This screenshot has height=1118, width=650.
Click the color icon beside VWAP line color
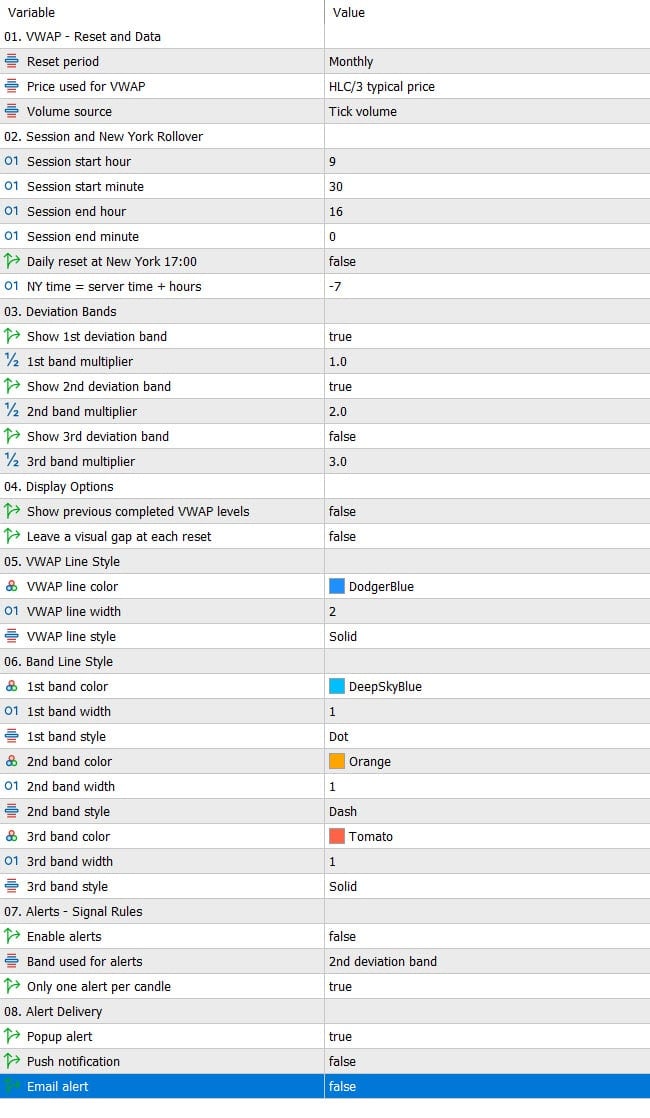tap(11, 586)
